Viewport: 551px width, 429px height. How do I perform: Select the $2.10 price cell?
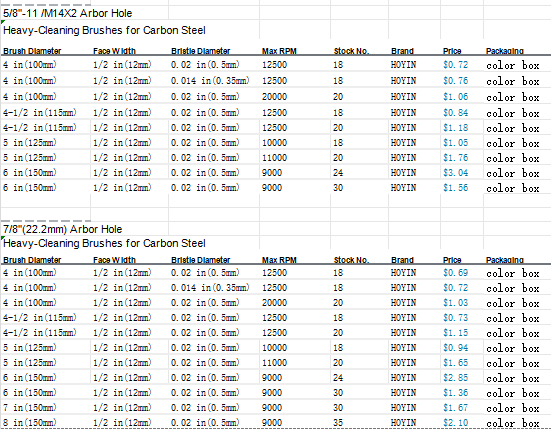click(x=455, y=423)
